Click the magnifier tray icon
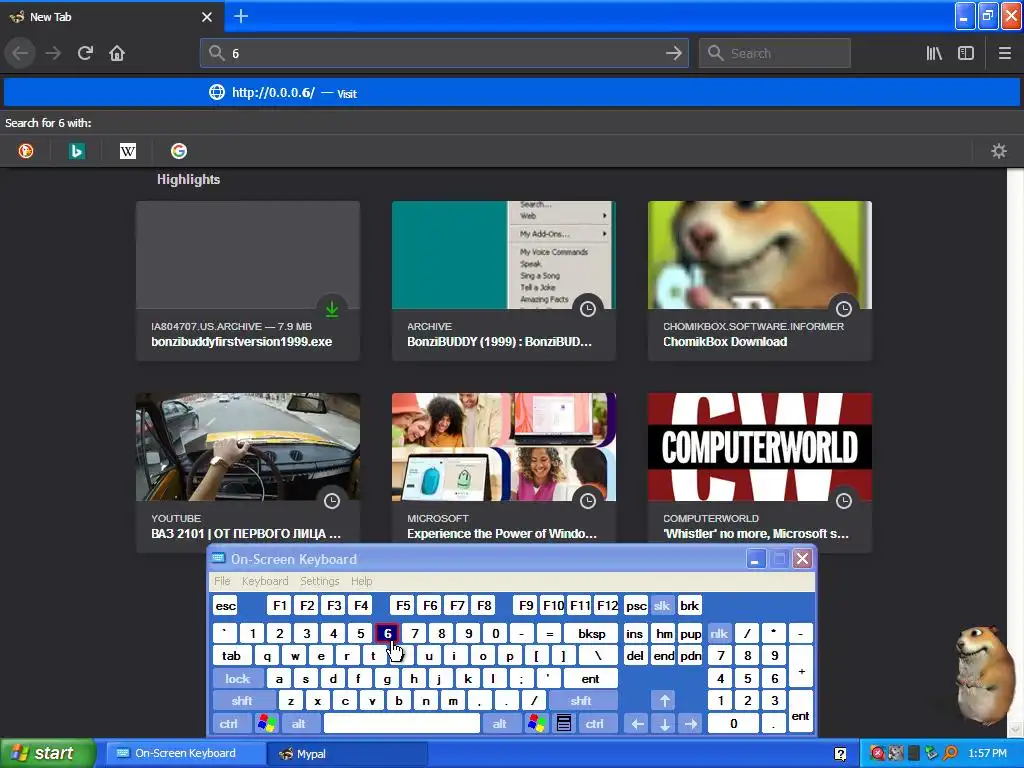The image size is (1024, 768). point(950,753)
